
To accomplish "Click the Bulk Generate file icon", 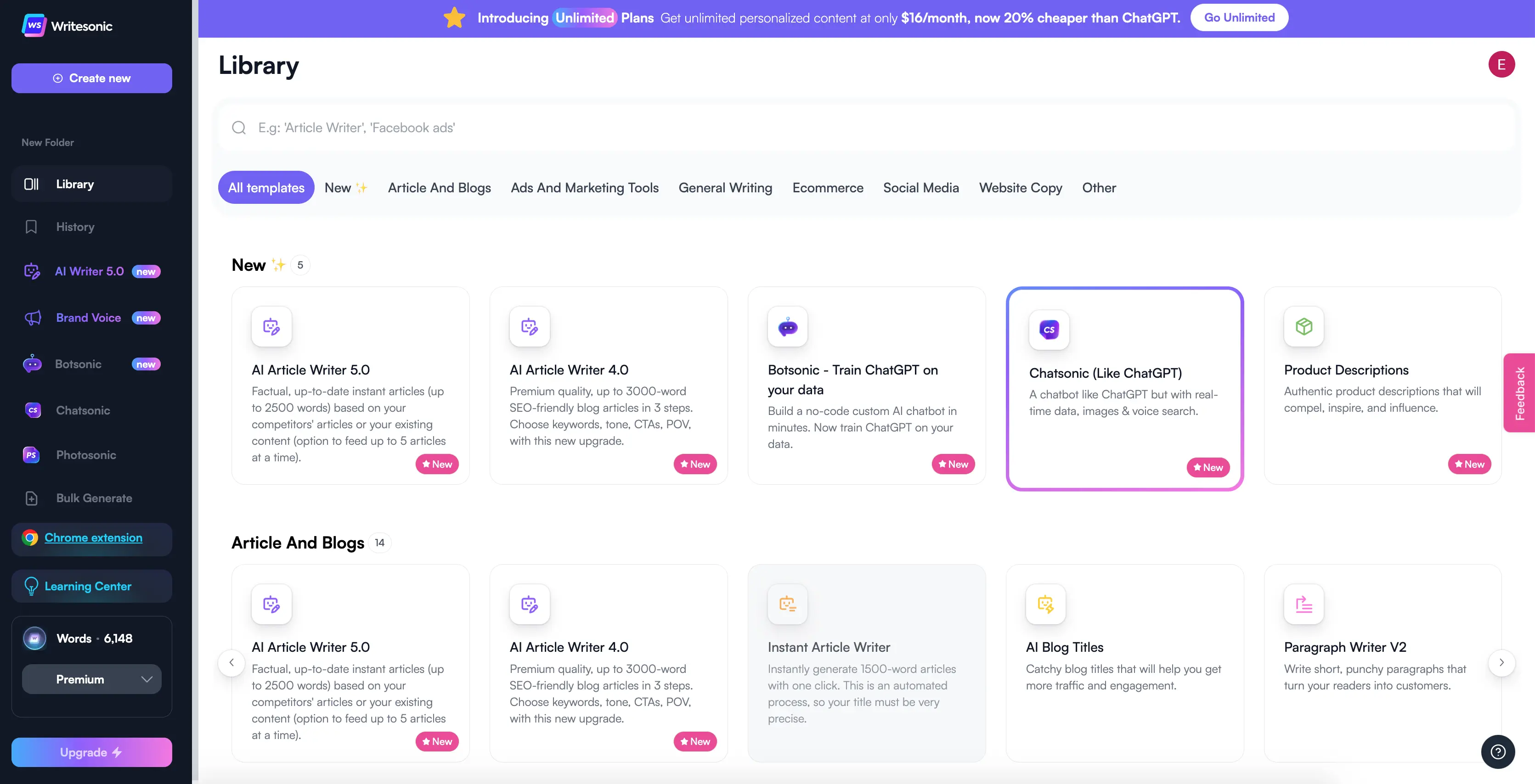I will tap(32, 498).
